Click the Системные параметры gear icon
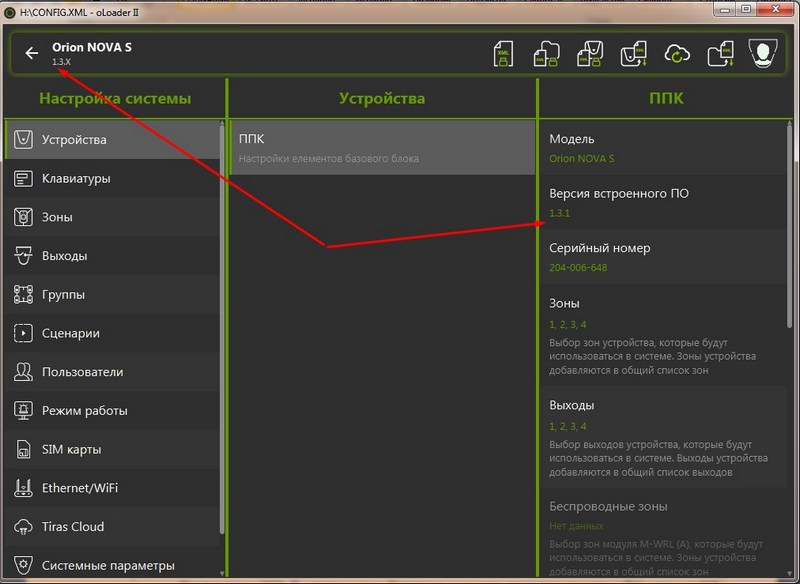 pos(23,565)
